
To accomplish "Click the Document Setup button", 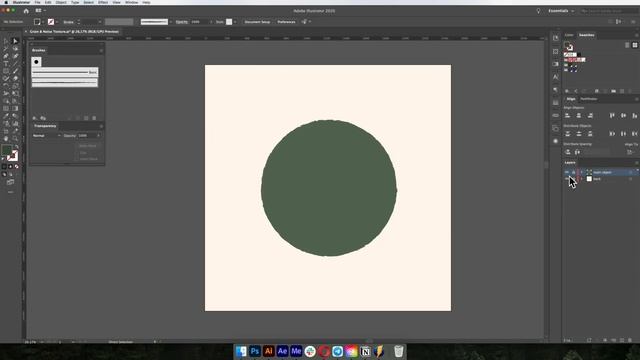I will [257, 22].
